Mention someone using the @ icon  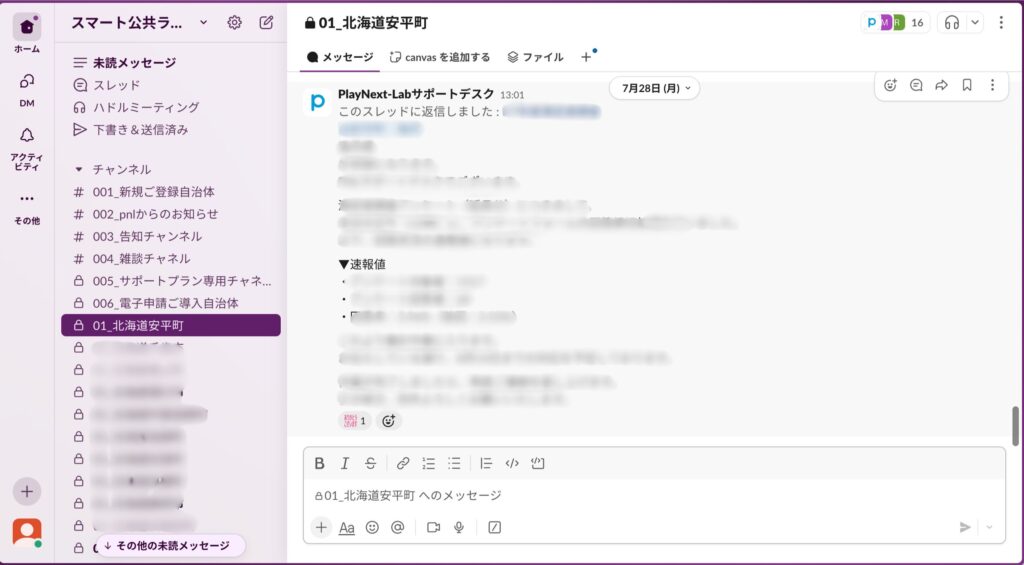click(398, 527)
